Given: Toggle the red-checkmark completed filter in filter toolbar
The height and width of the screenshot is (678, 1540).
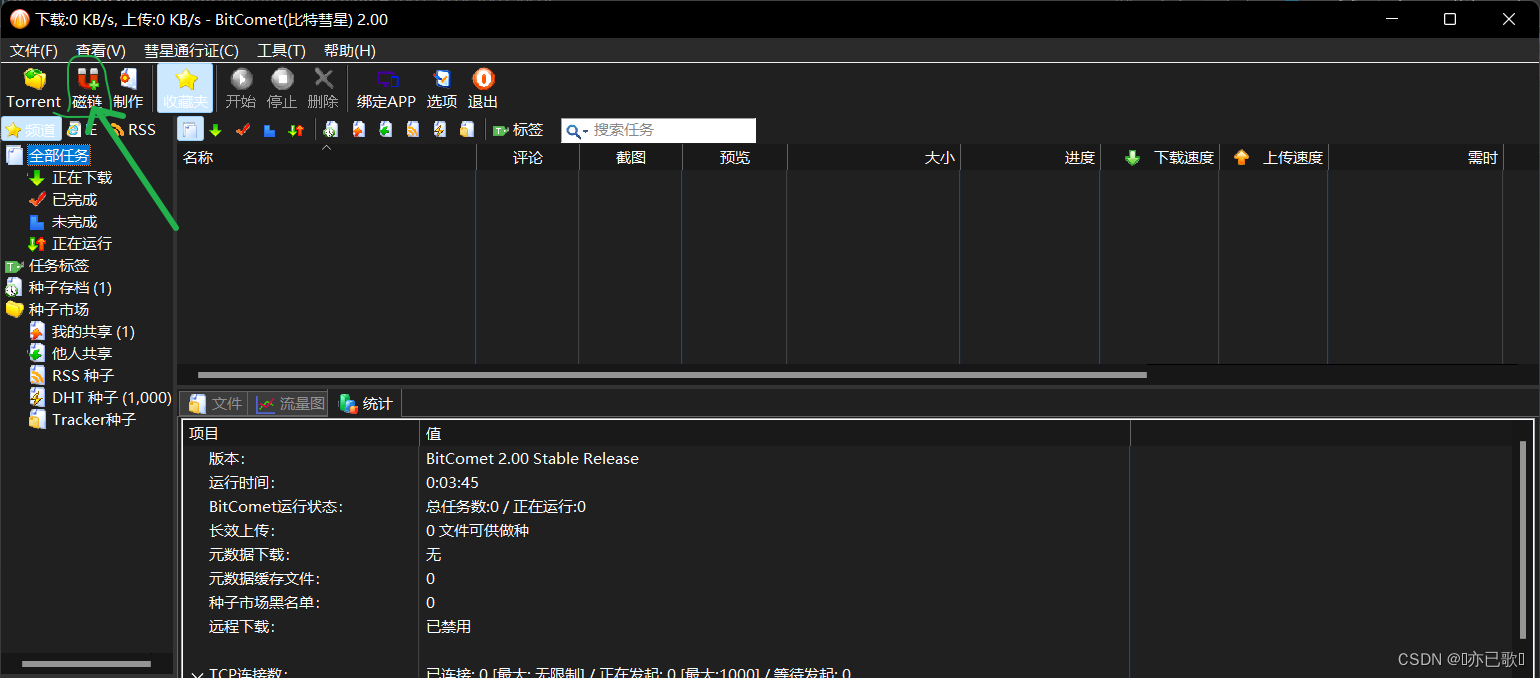Looking at the screenshot, I should (x=242, y=130).
